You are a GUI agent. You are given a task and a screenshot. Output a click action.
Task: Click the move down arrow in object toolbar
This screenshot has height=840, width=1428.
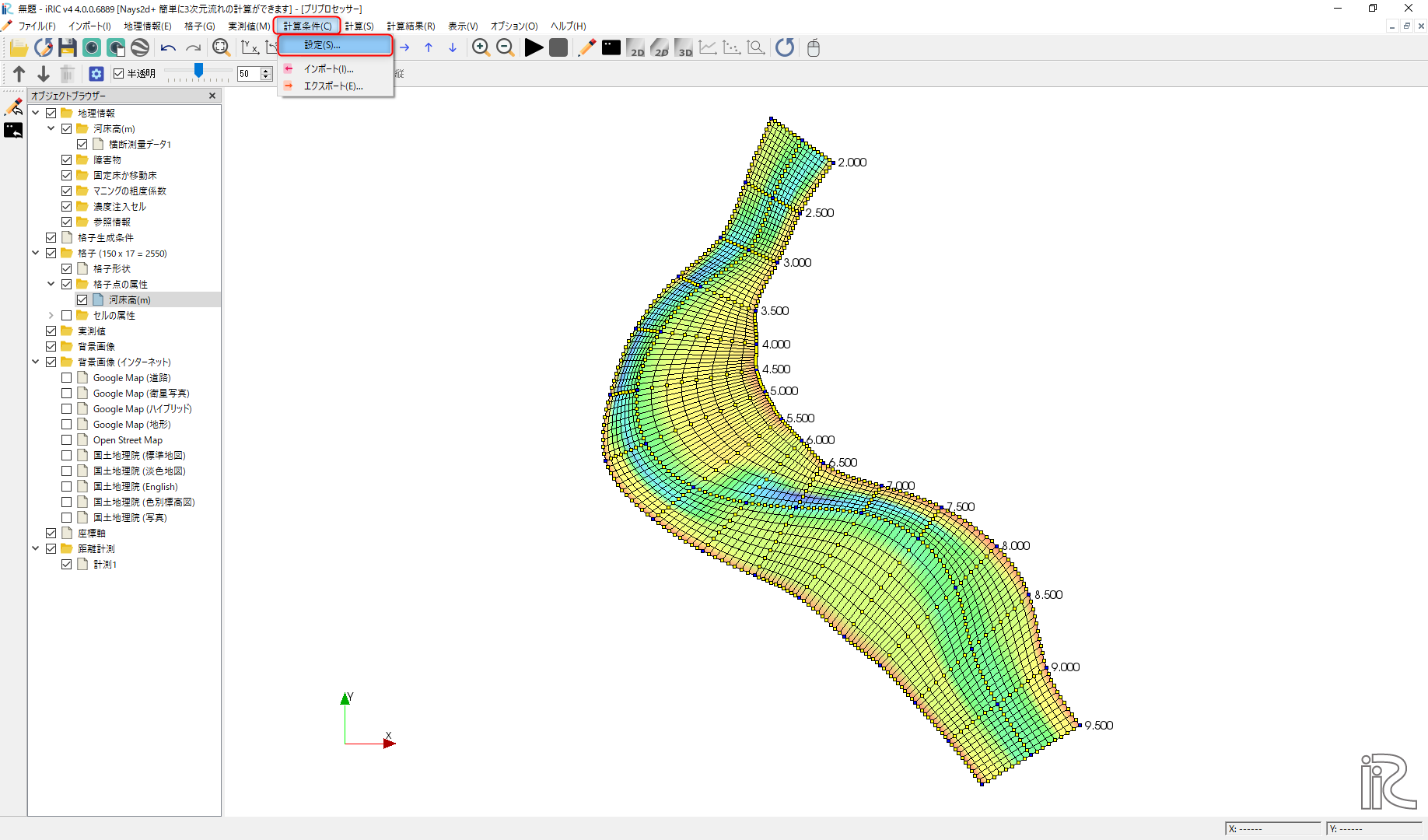coord(44,74)
